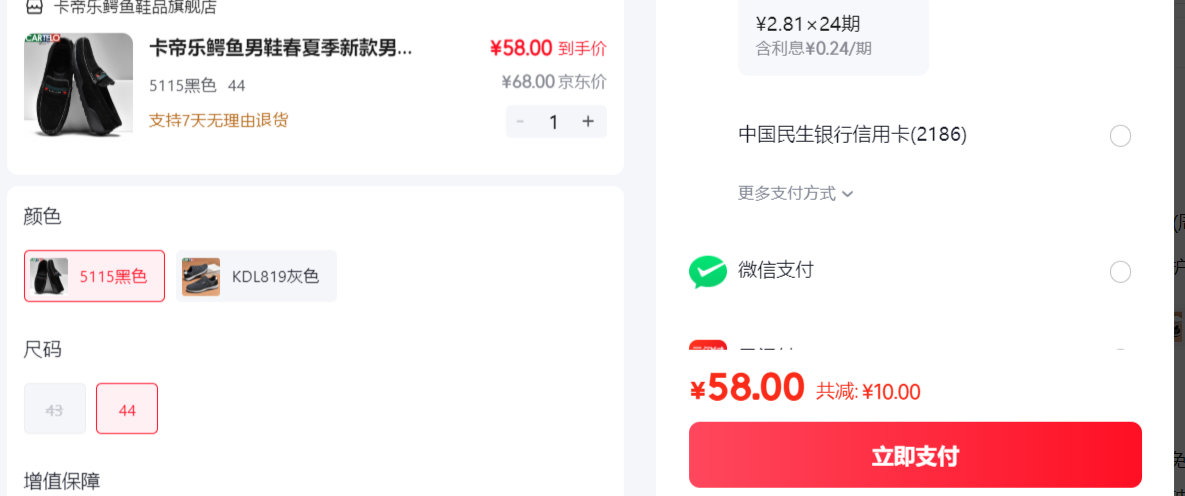Screen dimensions: 1185x496
Task: Open the black shoe product thumbnail
Action: click(x=79, y=85)
